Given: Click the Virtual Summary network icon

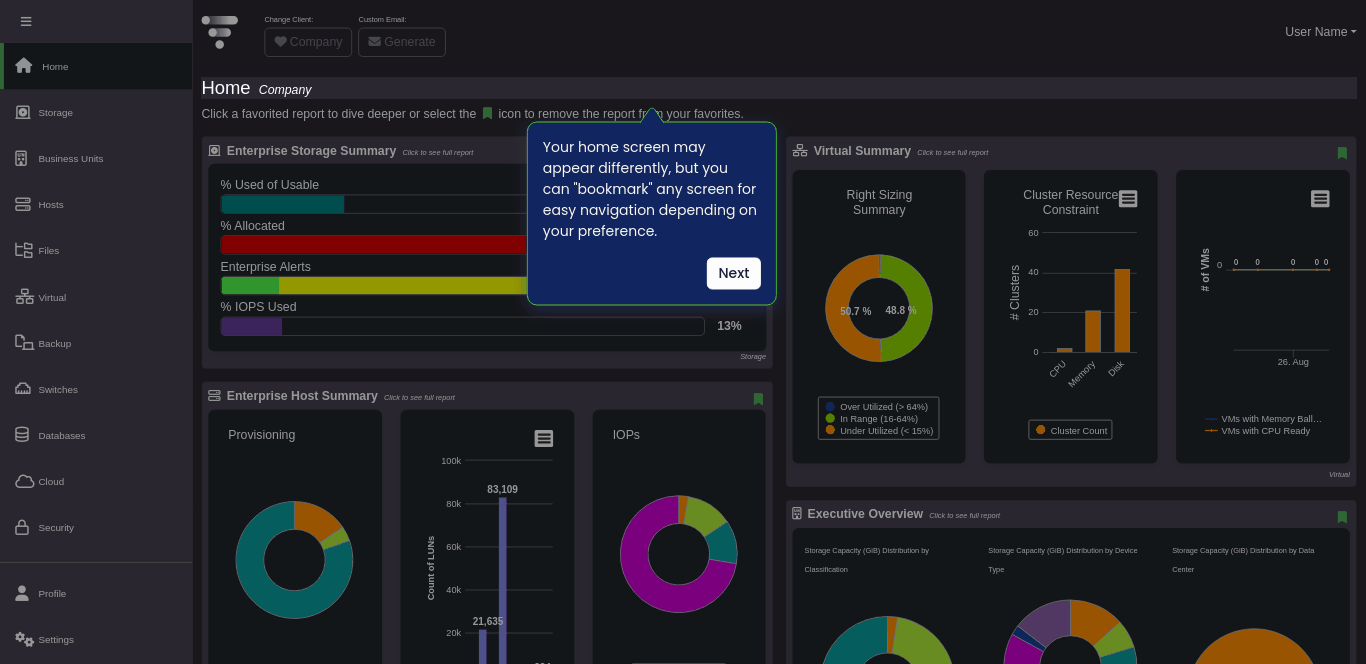Looking at the screenshot, I should pos(800,151).
